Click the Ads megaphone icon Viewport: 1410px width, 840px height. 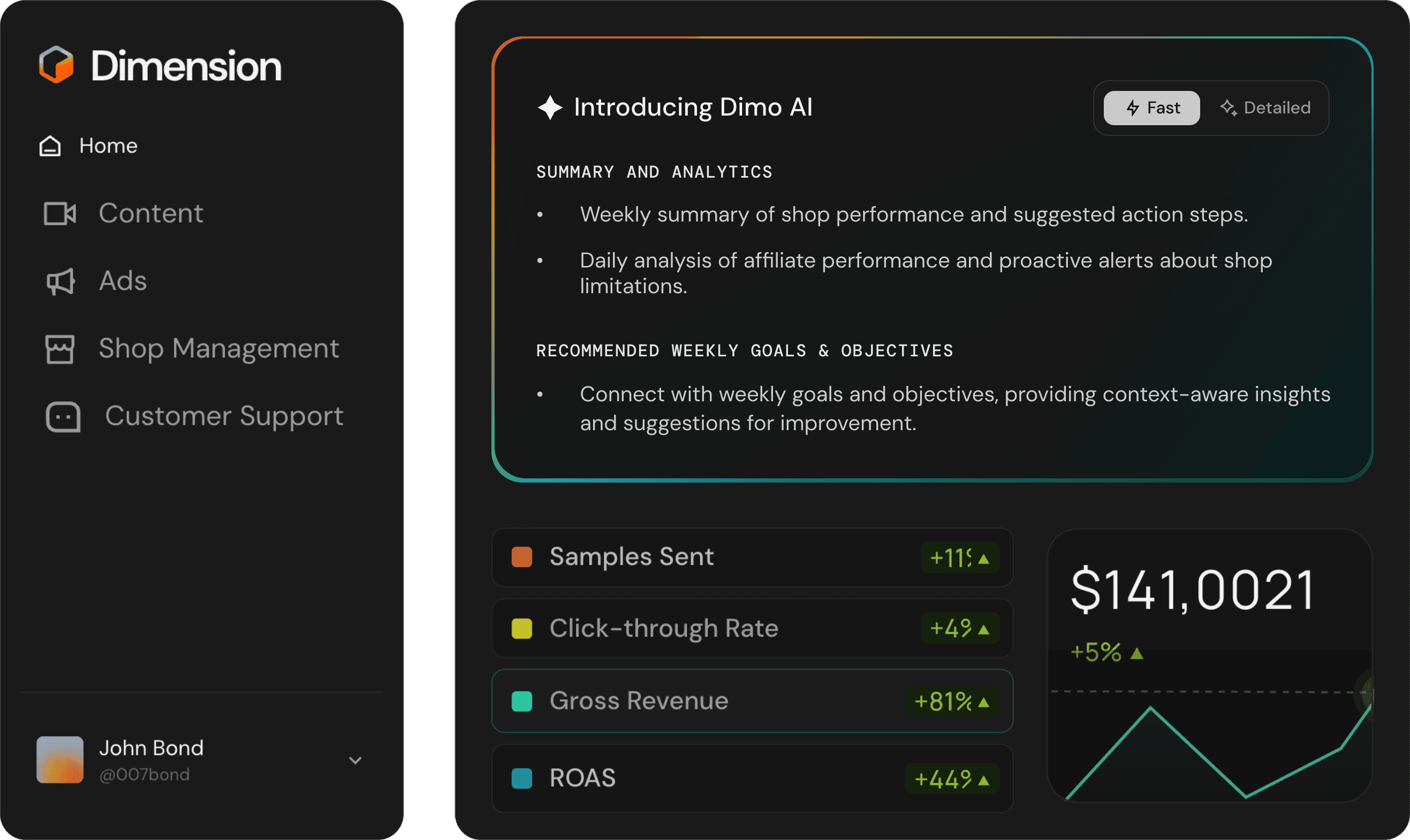[60, 281]
